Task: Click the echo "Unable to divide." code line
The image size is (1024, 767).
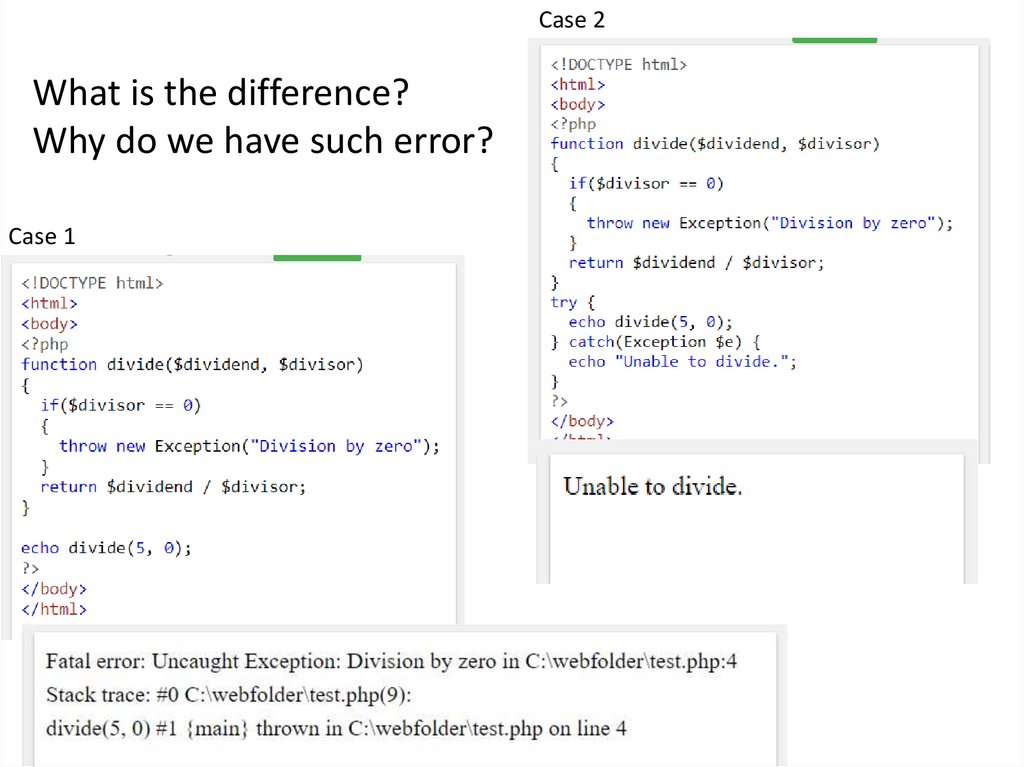Action: [x=683, y=362]
